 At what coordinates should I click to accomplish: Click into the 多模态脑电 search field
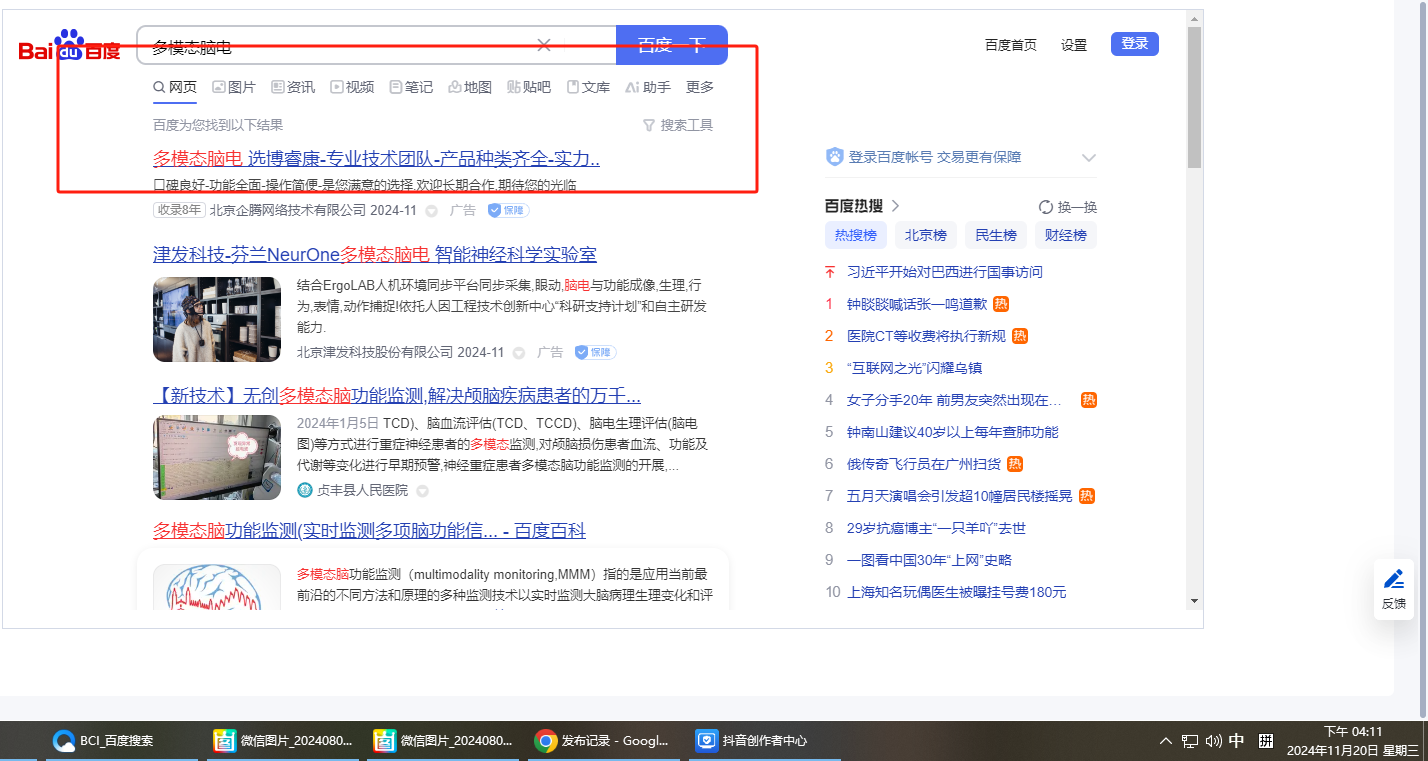click(x=340, y=46)
